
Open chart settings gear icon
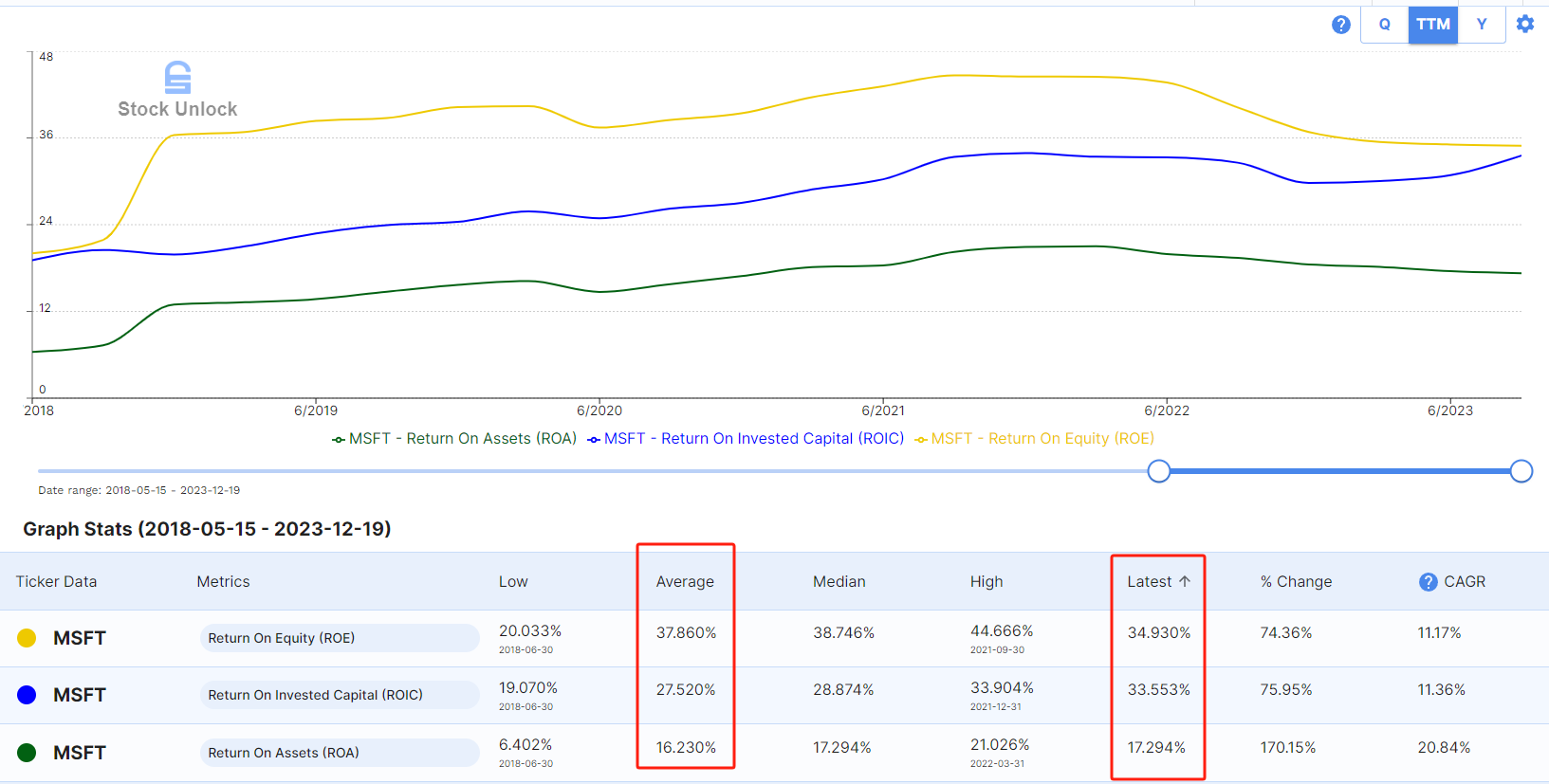pyautogui.click(x=1525, y=24)
